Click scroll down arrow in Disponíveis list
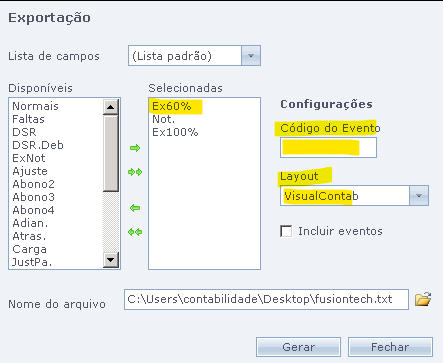The width and height of the screenshot is (443, 363). (x=111, y=260)
